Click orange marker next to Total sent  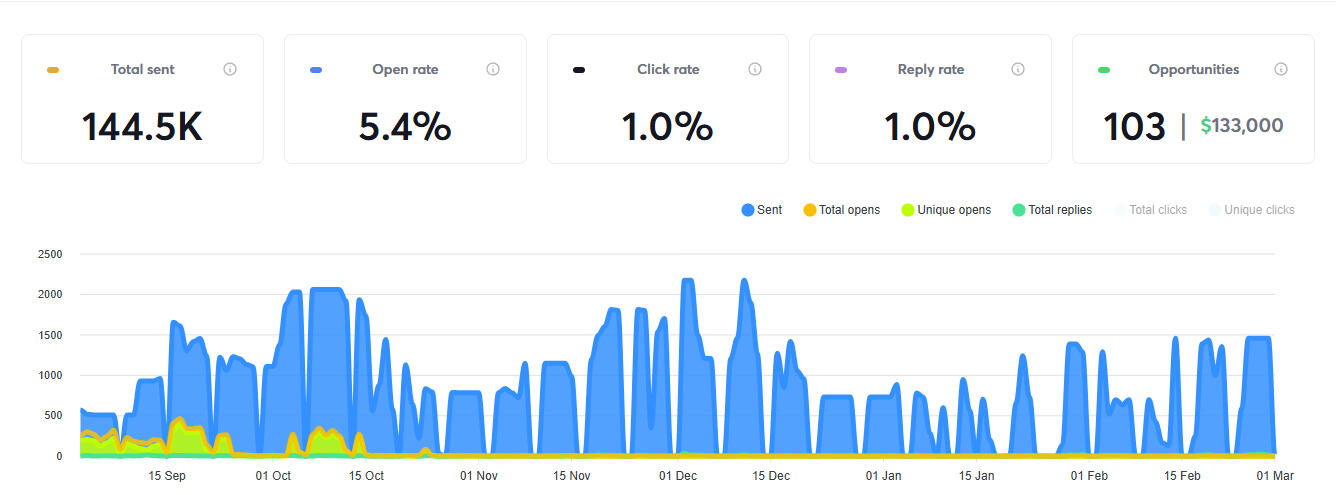[x=53, y=70]
